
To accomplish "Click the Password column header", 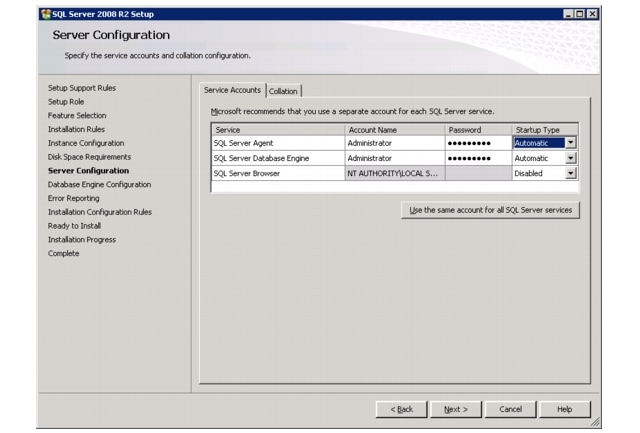I will [x=478, y=130].
